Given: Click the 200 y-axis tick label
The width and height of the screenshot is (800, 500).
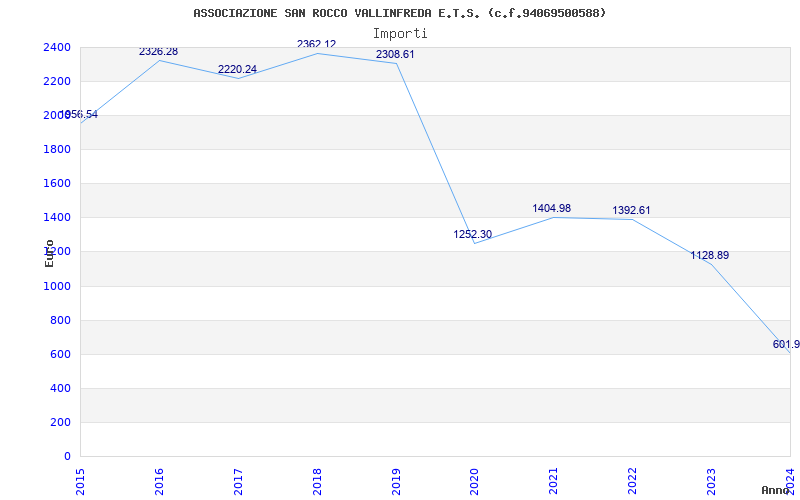Looking at the screenshot, I should click(x=60, y=423).
